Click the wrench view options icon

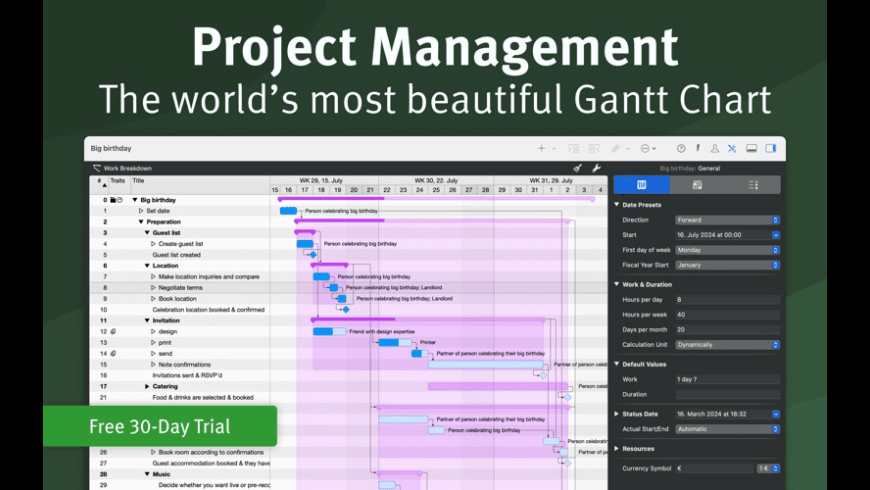point(596,168)
